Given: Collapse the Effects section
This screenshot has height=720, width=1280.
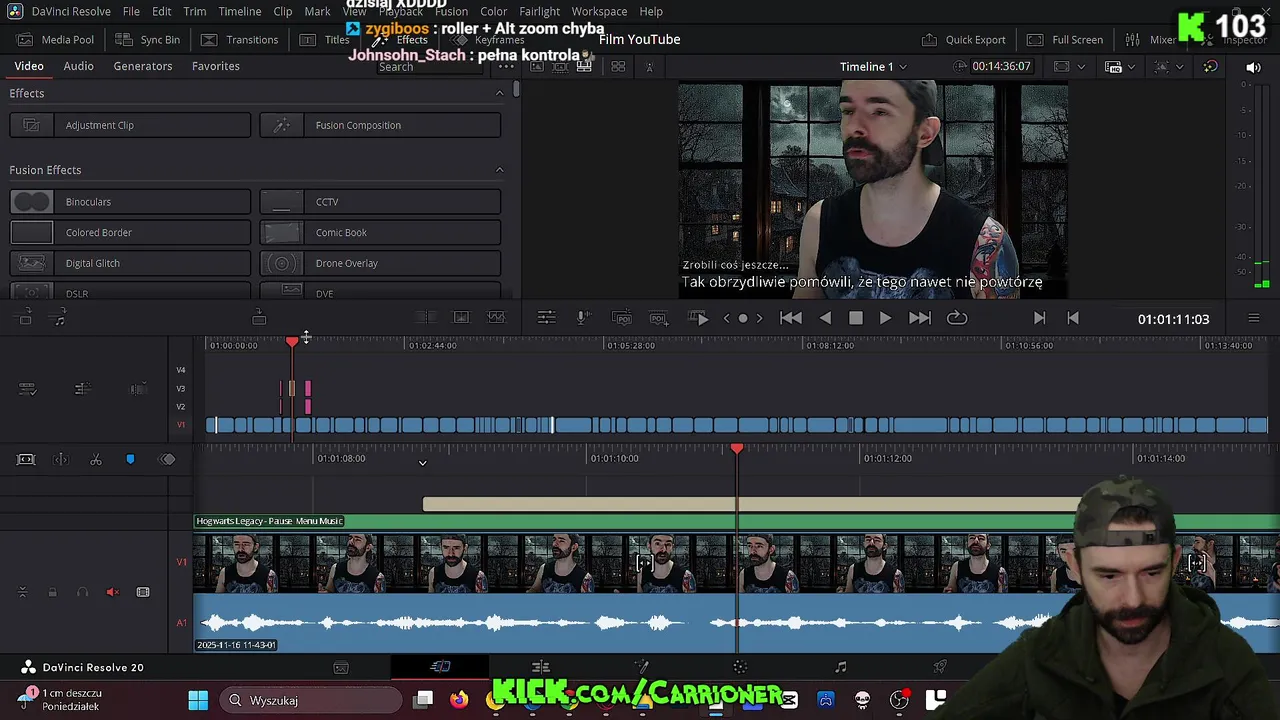Looking at the screenshot, I should 499,93.
